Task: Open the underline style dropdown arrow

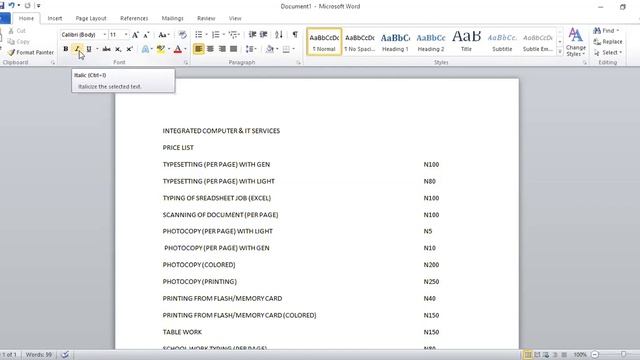Action: tap(97, 49)
